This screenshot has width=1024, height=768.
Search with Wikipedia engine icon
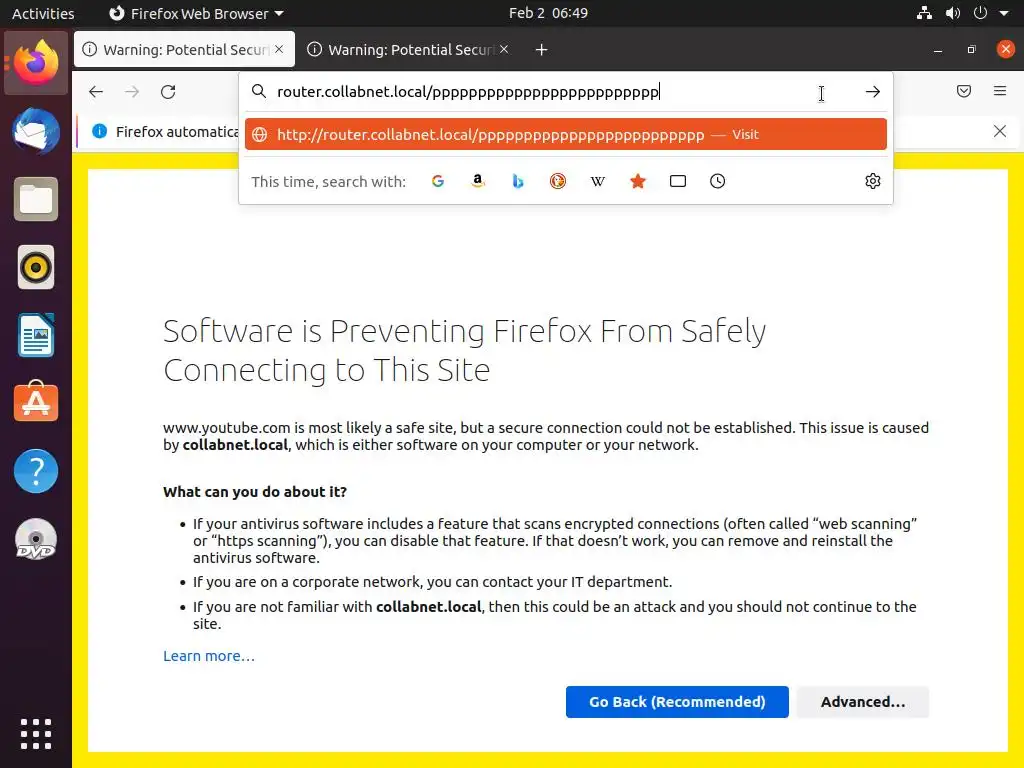[598, 181]
